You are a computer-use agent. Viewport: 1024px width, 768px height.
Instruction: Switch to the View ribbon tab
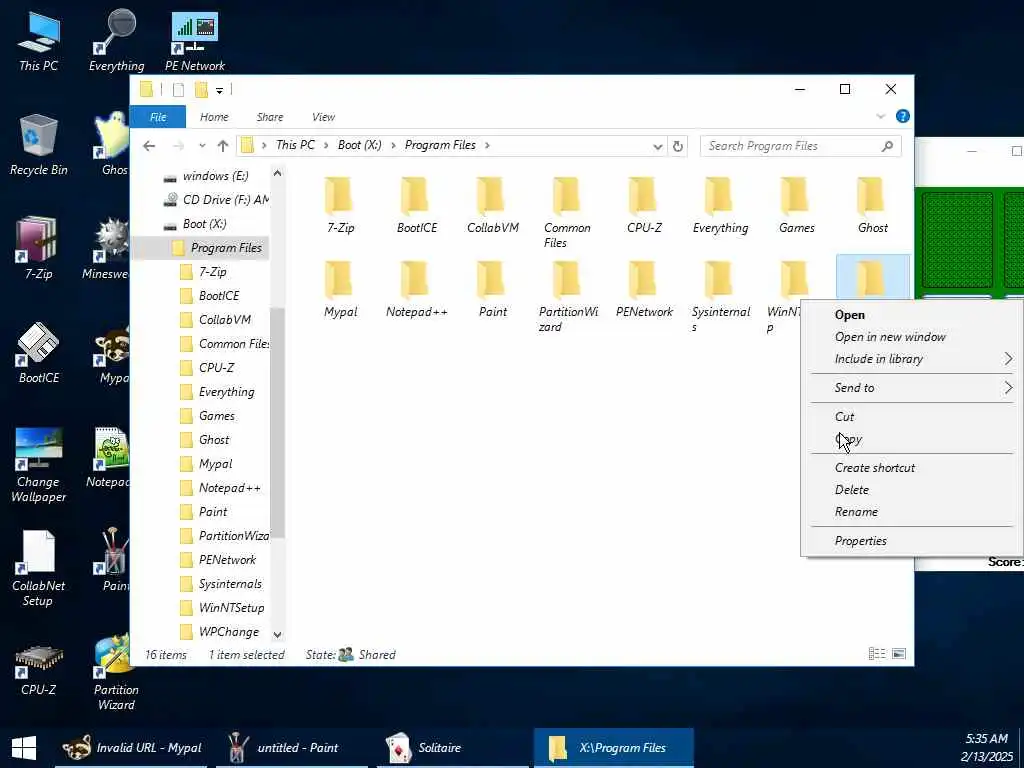tap(323, 117)
